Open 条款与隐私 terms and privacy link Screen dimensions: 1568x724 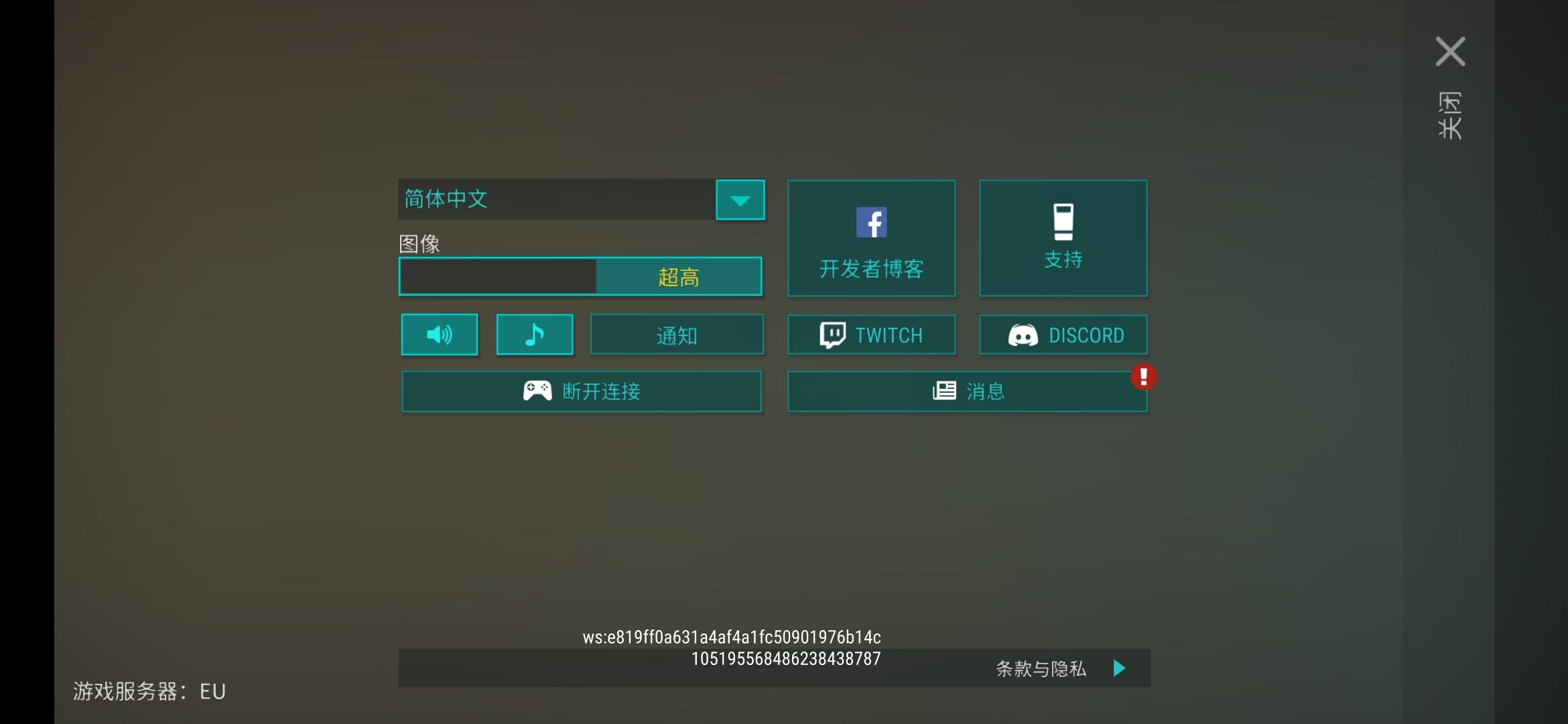pyautogui.click(x=1040, y=668)
